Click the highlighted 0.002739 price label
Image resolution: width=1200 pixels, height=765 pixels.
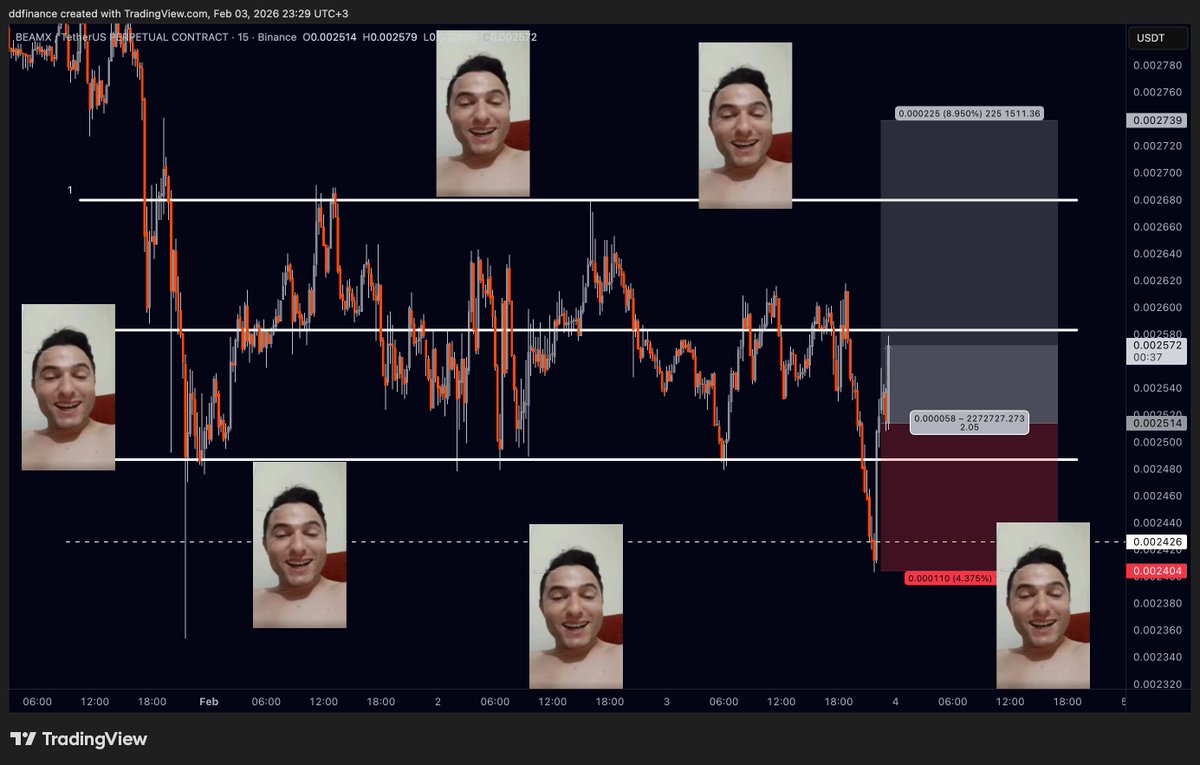[x=1157, y=118]
